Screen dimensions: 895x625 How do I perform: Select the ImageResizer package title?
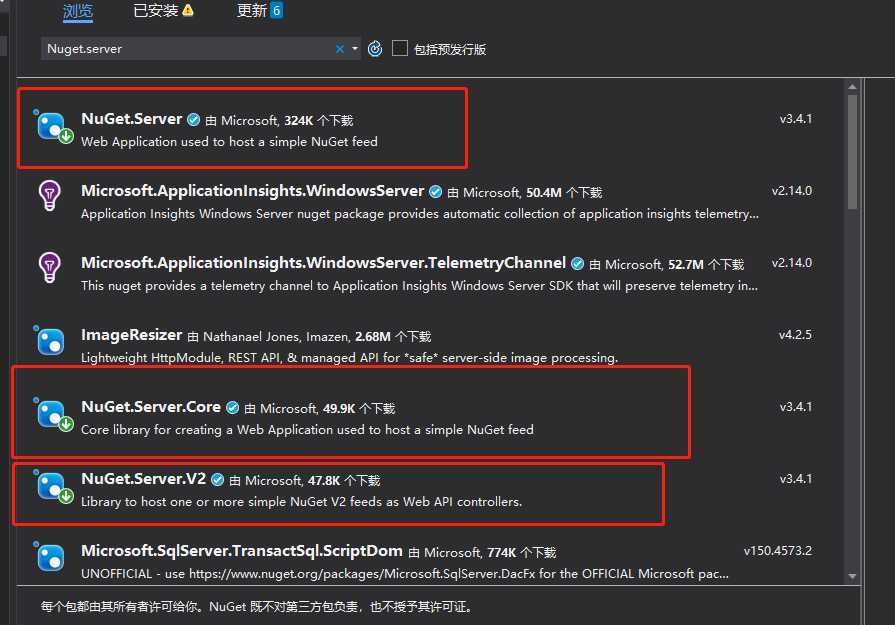point(131,334)
